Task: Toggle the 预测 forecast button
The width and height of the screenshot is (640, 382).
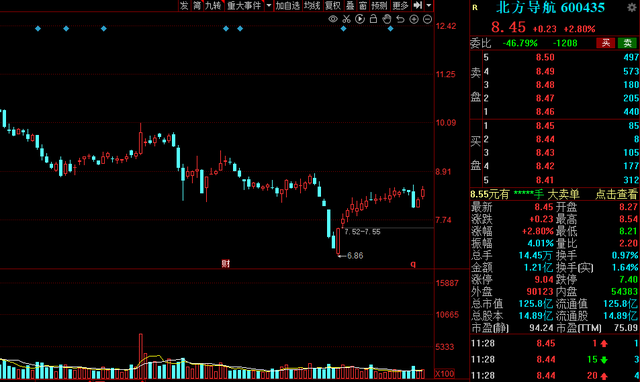Action: pos(379,5)
